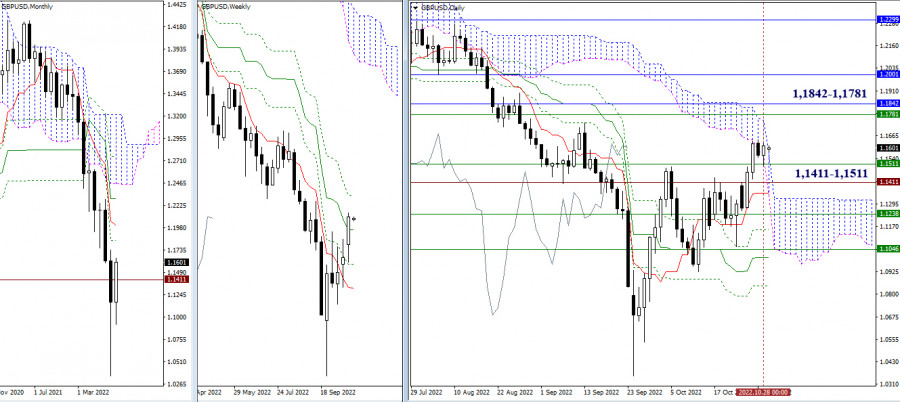Select the GBPUSD,Daily chart title
Viewport: 900px width, 402px height.
[443, 7]
